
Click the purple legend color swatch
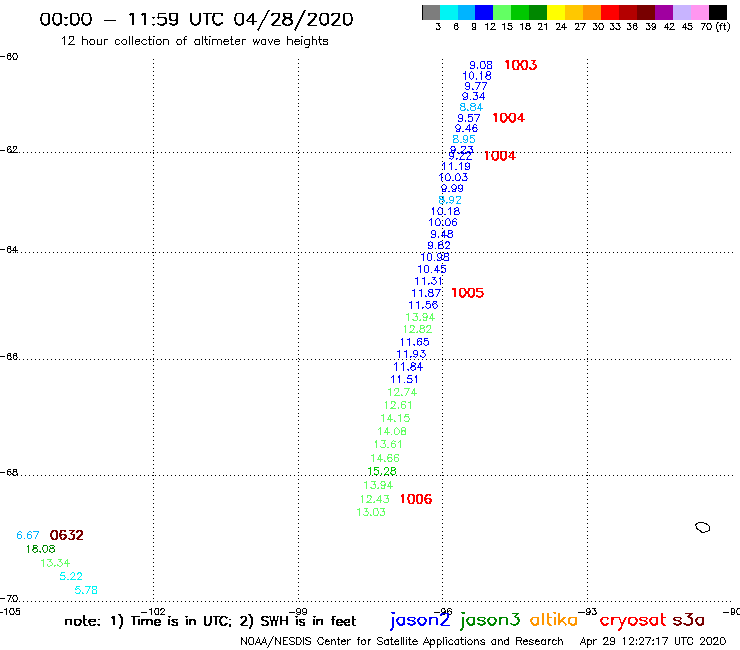664,12
